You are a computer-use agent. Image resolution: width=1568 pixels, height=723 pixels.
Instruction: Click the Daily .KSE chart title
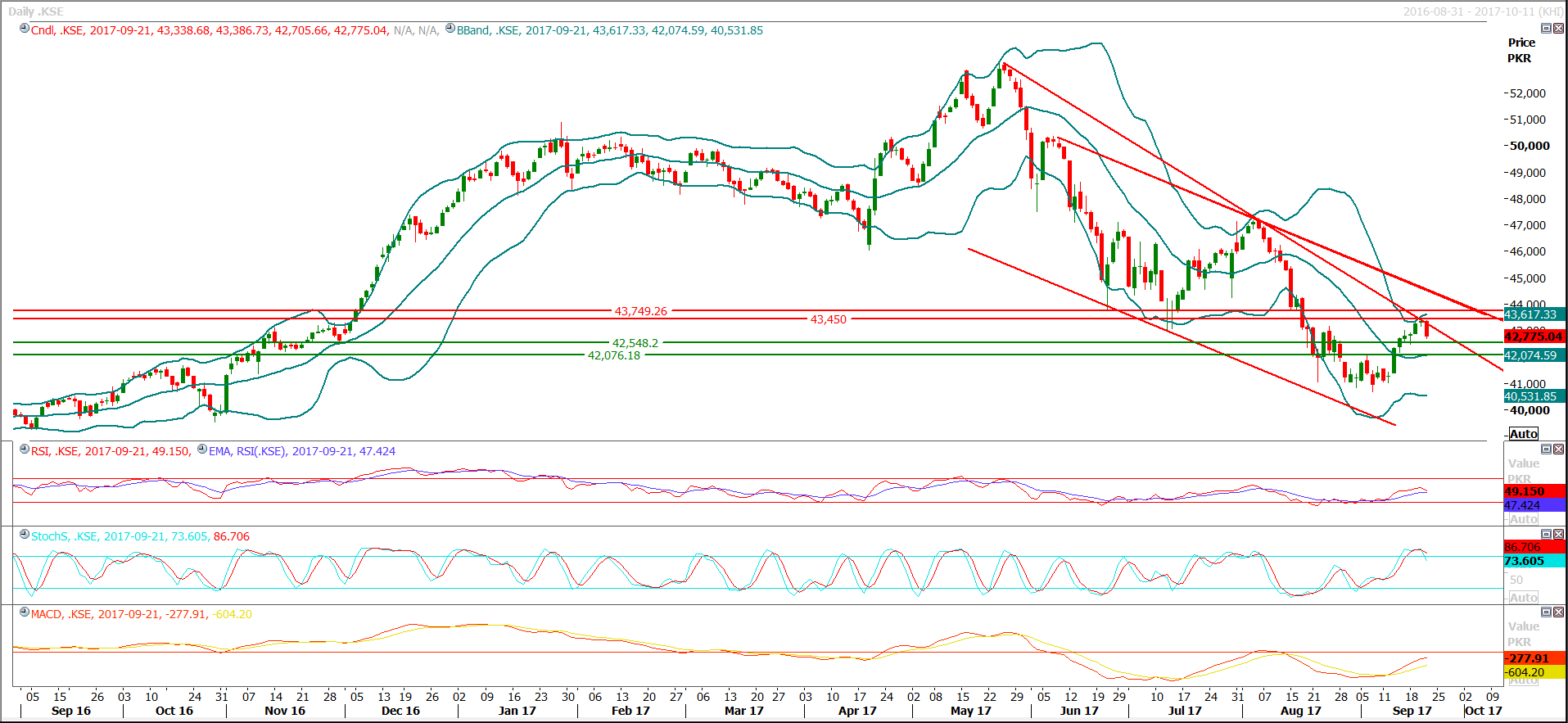(x=36, y=11)
